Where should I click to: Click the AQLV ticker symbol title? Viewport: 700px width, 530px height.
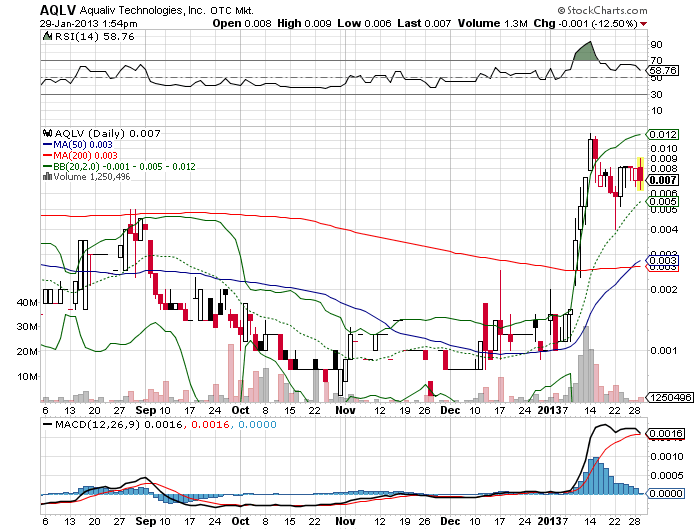click(x=58, y=10)
